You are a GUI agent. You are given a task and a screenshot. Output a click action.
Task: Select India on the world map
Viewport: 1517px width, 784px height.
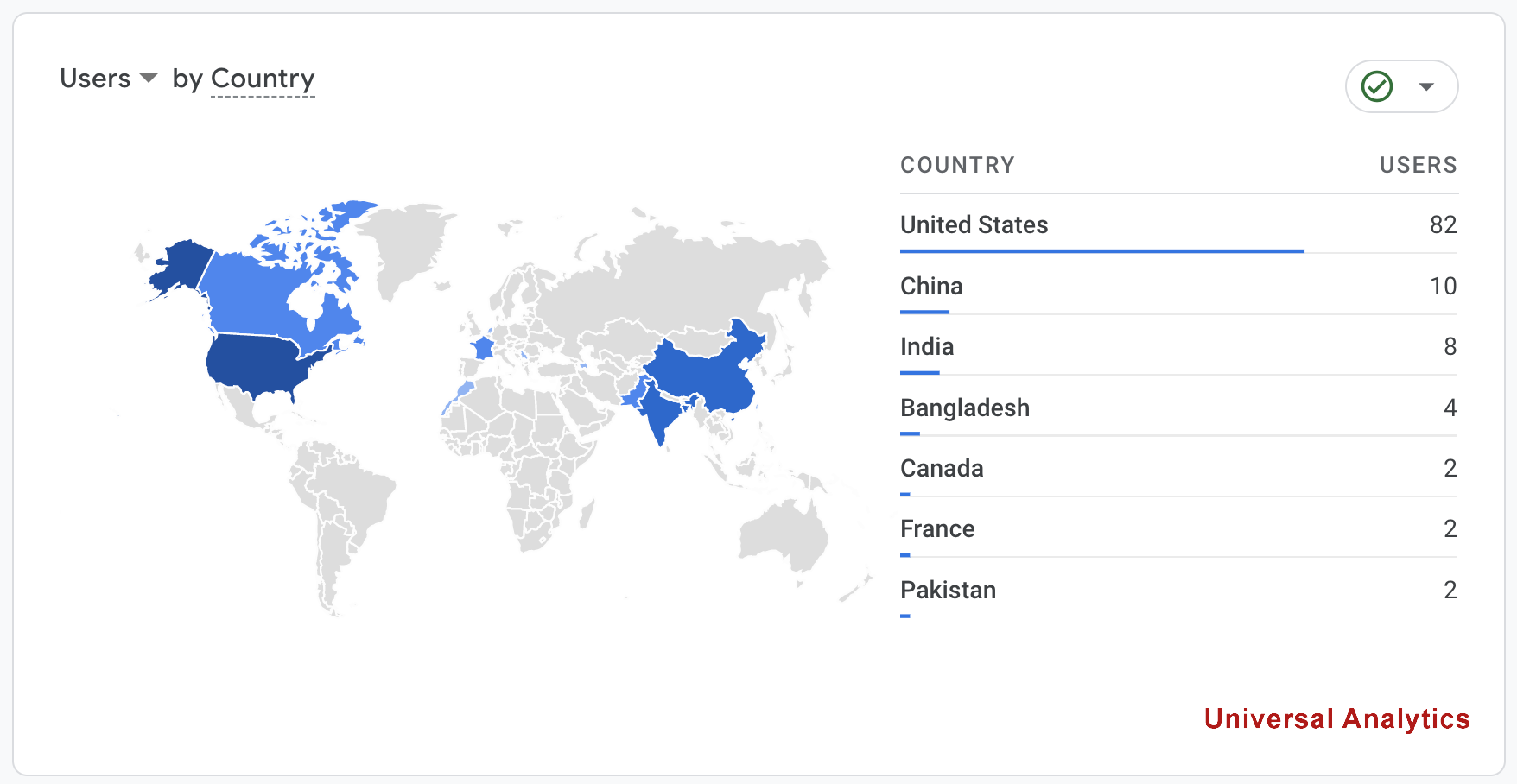[x=659, y=412]
